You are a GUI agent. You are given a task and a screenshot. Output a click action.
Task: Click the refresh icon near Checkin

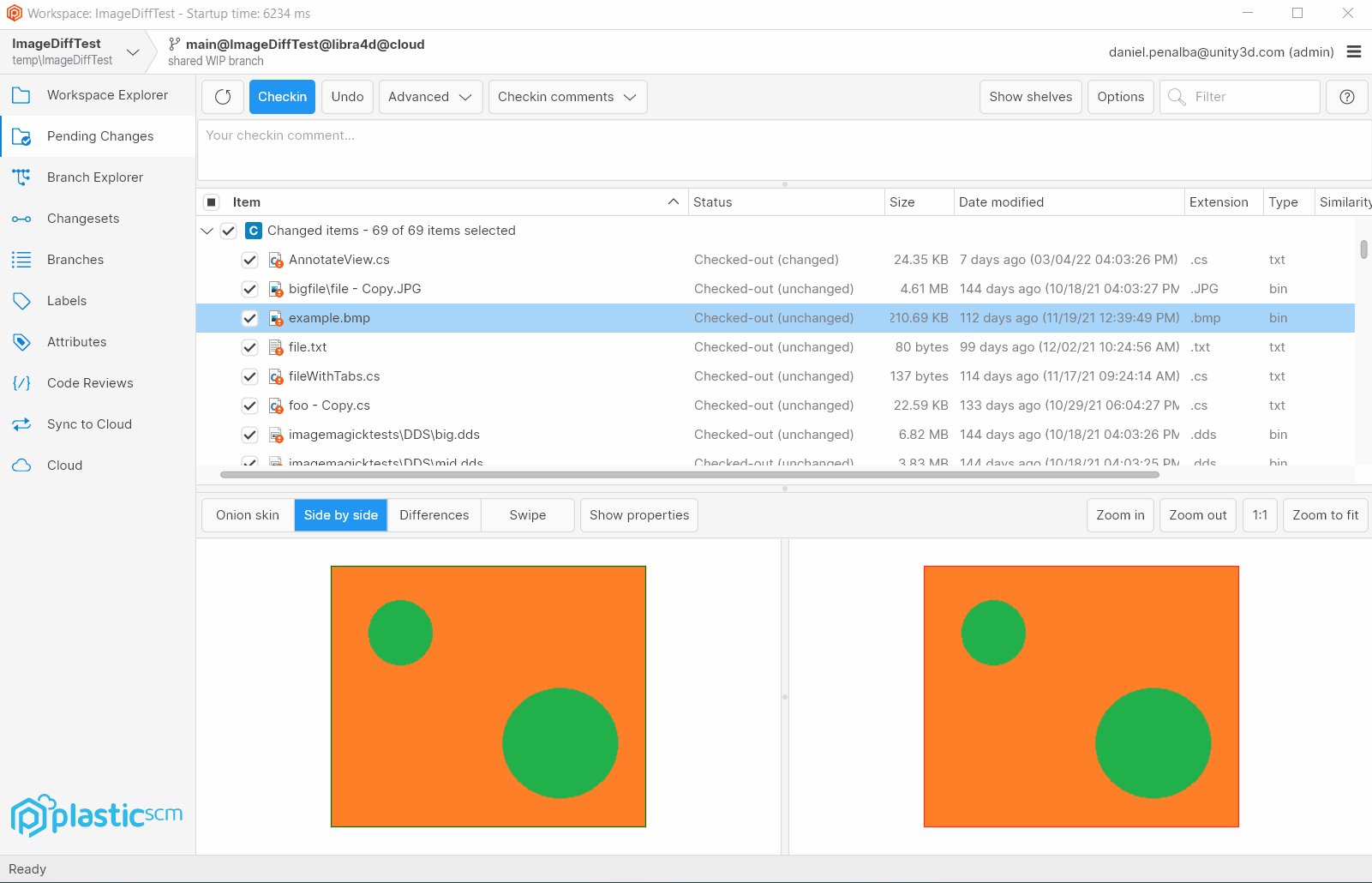click(x=222, y=96)
